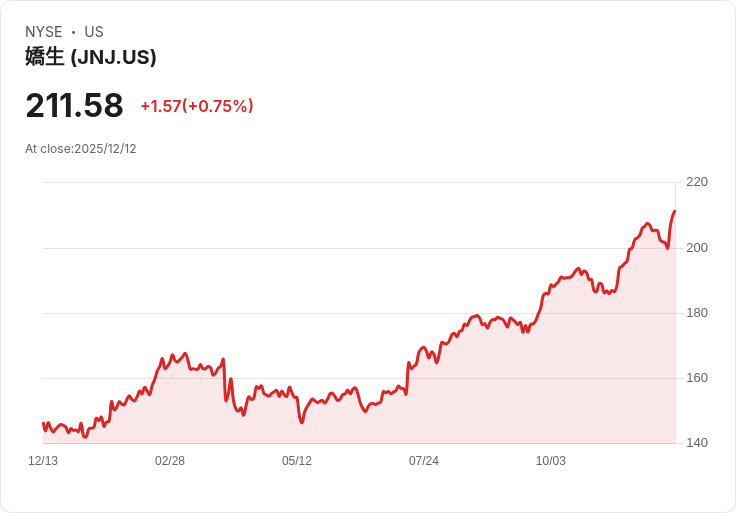Click the 05/12 date on x-axis
The height and width of the screenshot is (513, 736).
pos(297,461)
